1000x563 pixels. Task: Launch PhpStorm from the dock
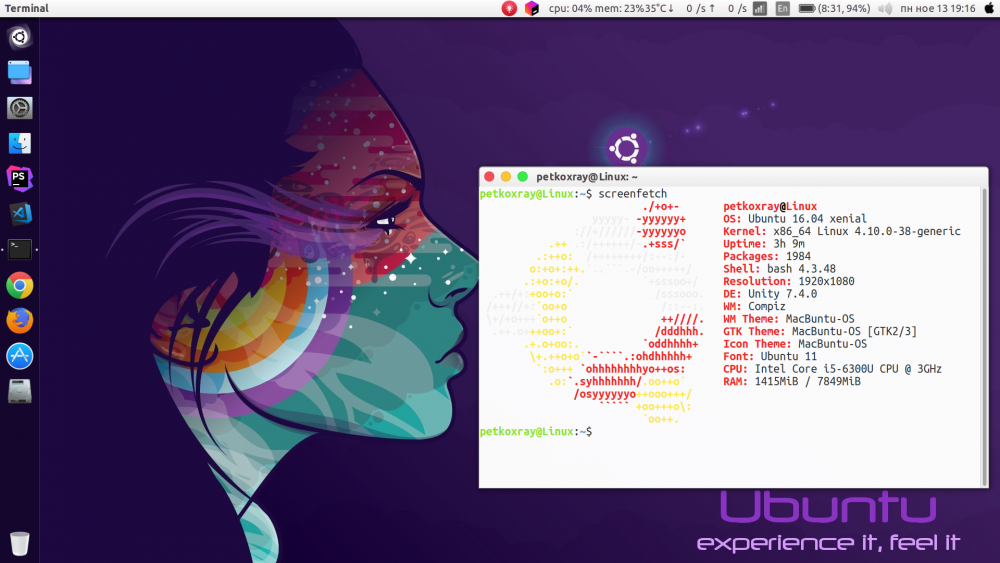click(x=20, y=179)
